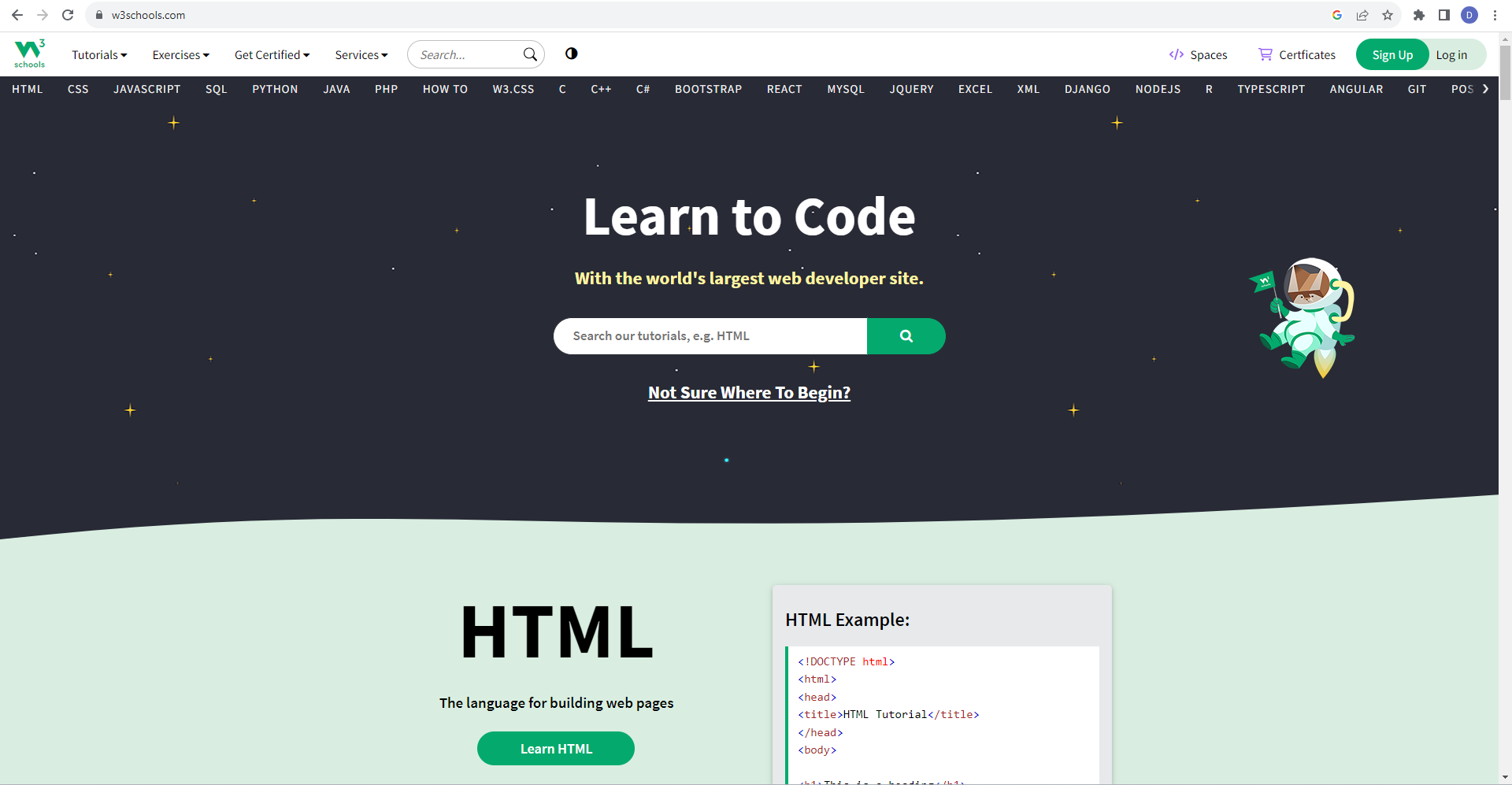This screenshot has height=785, width=1512.
Task: Click Log in button
Action: point(1451,54)
